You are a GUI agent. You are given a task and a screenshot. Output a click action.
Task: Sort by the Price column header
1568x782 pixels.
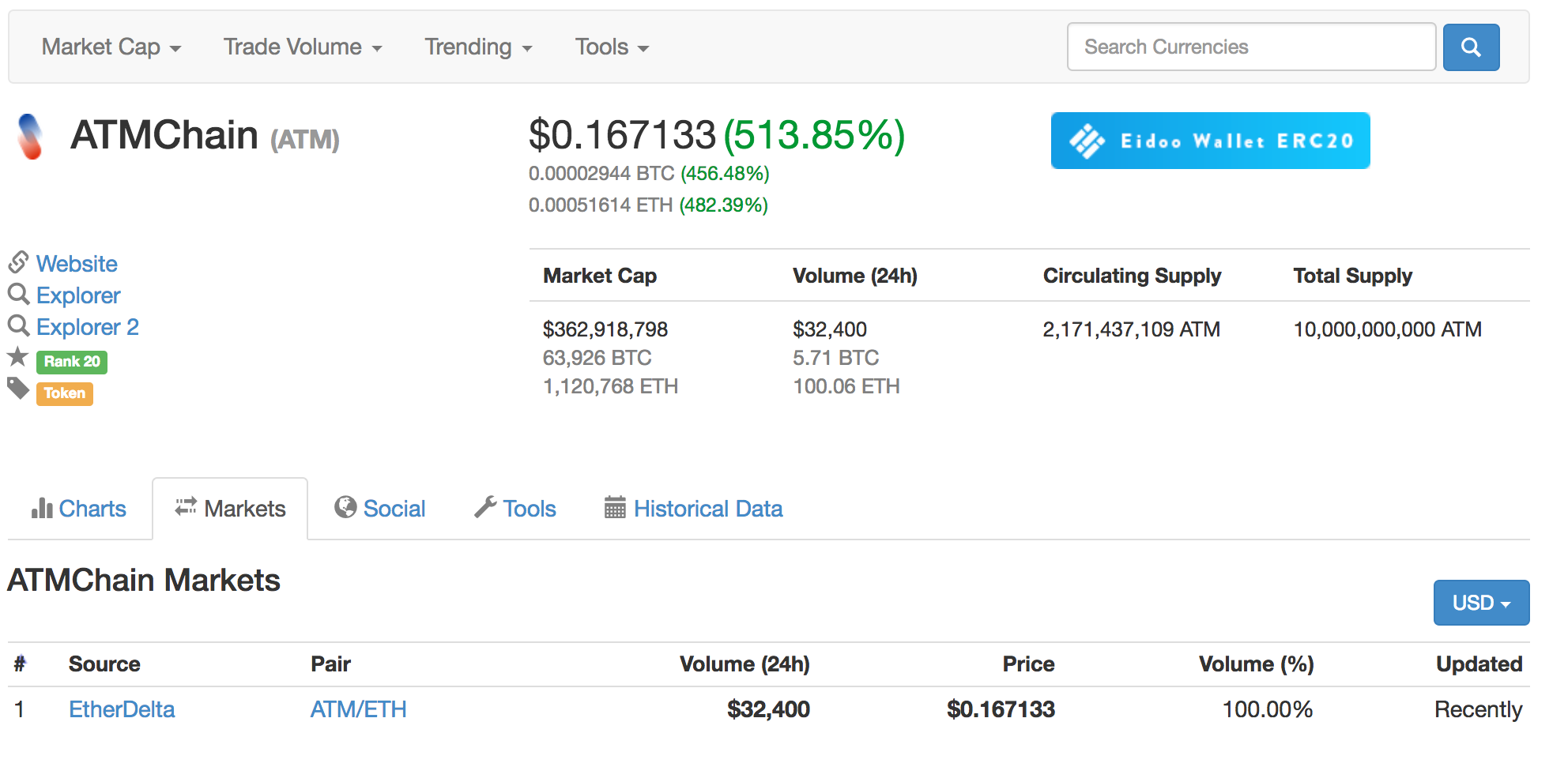[x=1028, y=664]
